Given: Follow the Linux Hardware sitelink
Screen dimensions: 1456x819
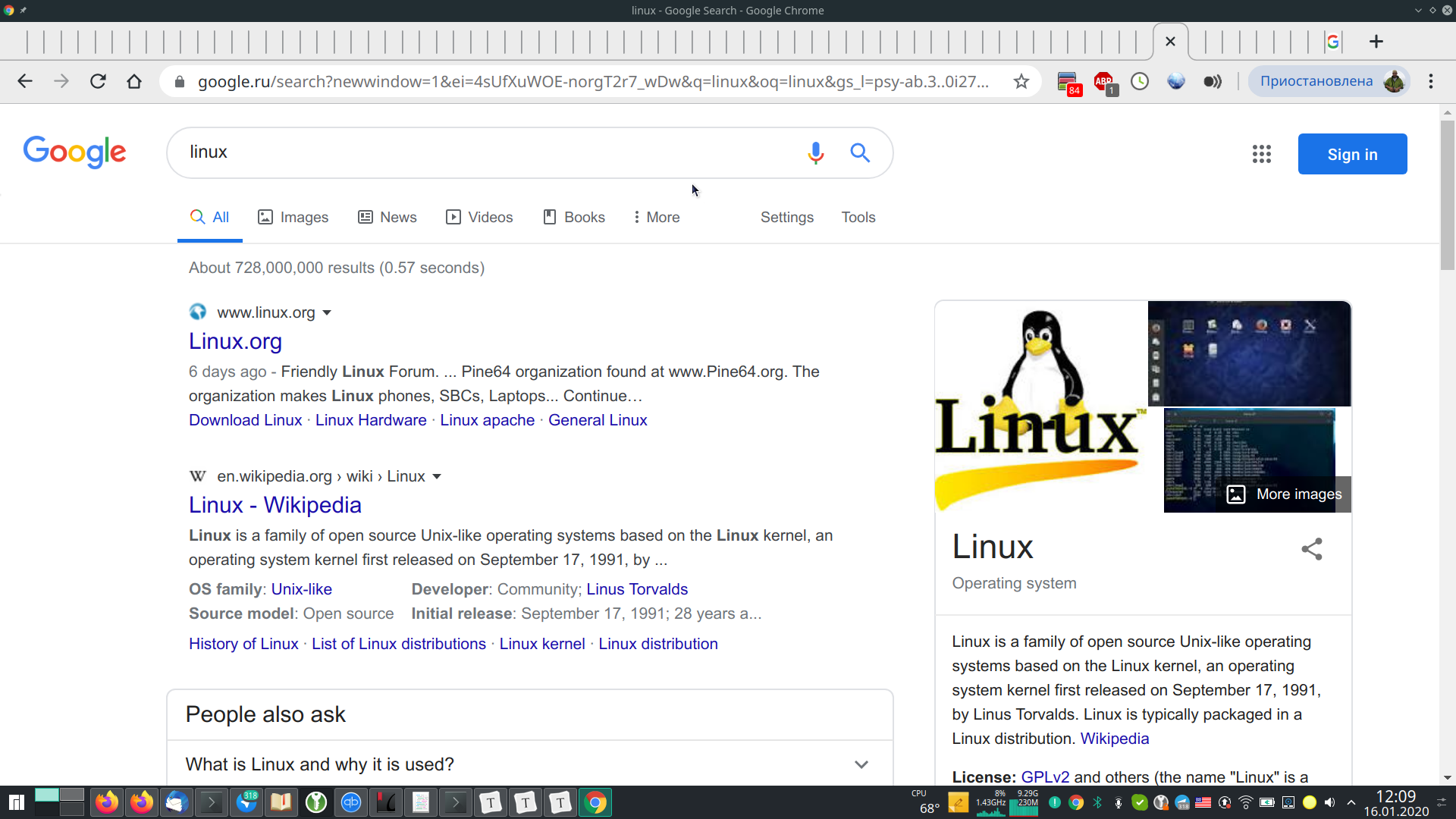Looking at the screenshot, I should [371, 420].
